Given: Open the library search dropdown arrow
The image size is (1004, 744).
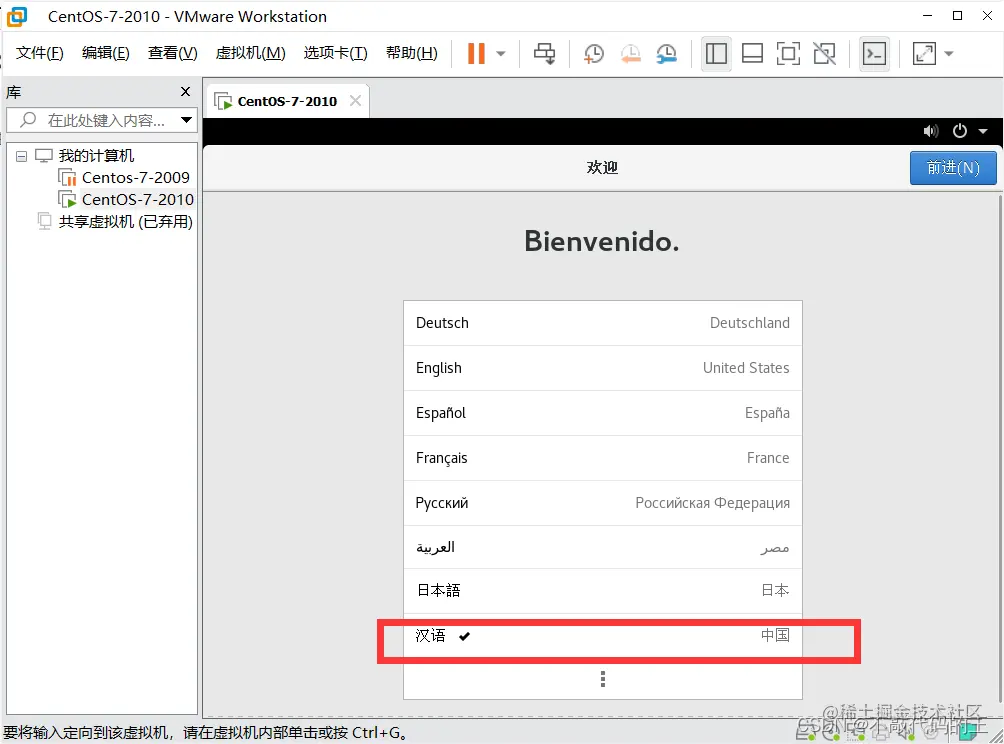Looking at the screenshot, I should 186,120.
